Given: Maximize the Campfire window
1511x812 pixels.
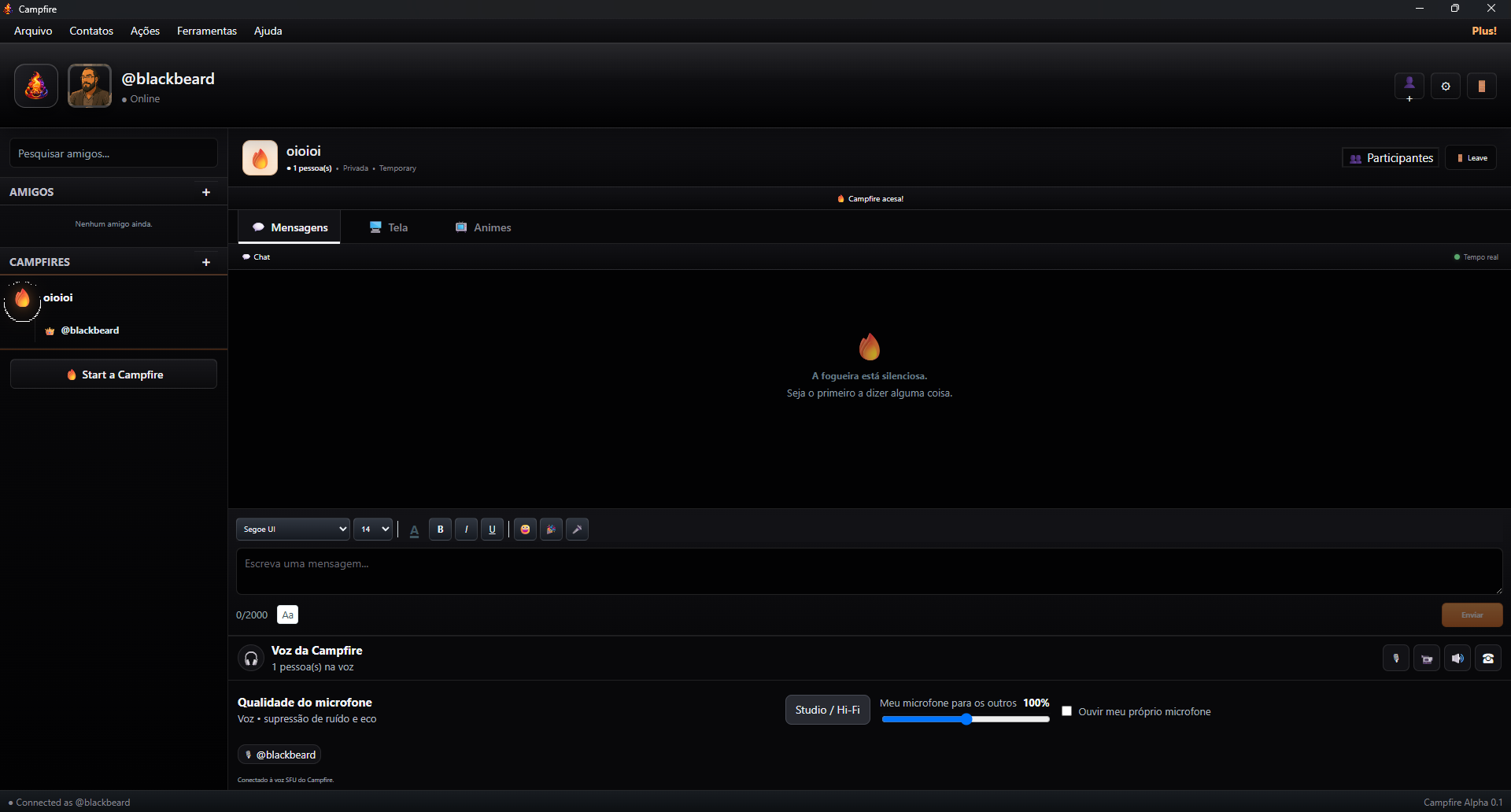Looking at the screenshot, I should click(x=1455, y=9).
